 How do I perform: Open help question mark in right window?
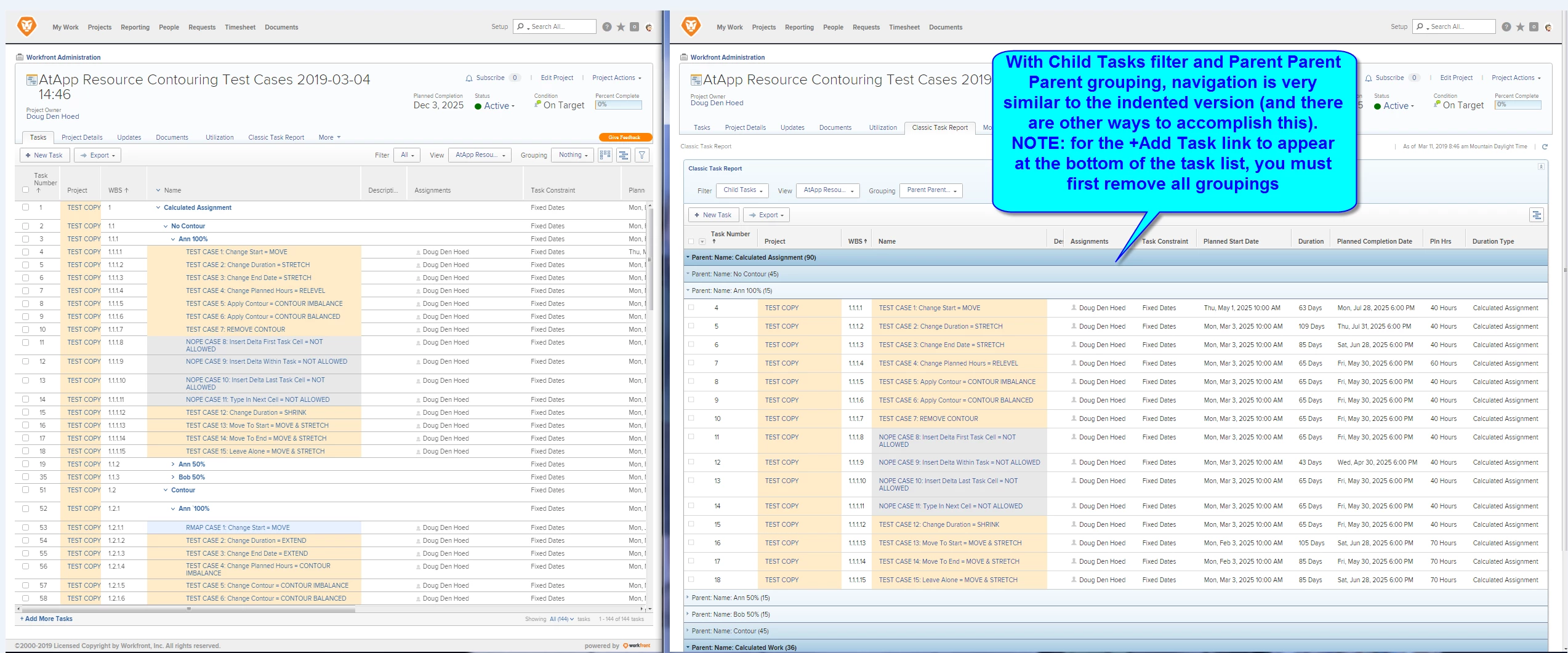point(1506,26)
